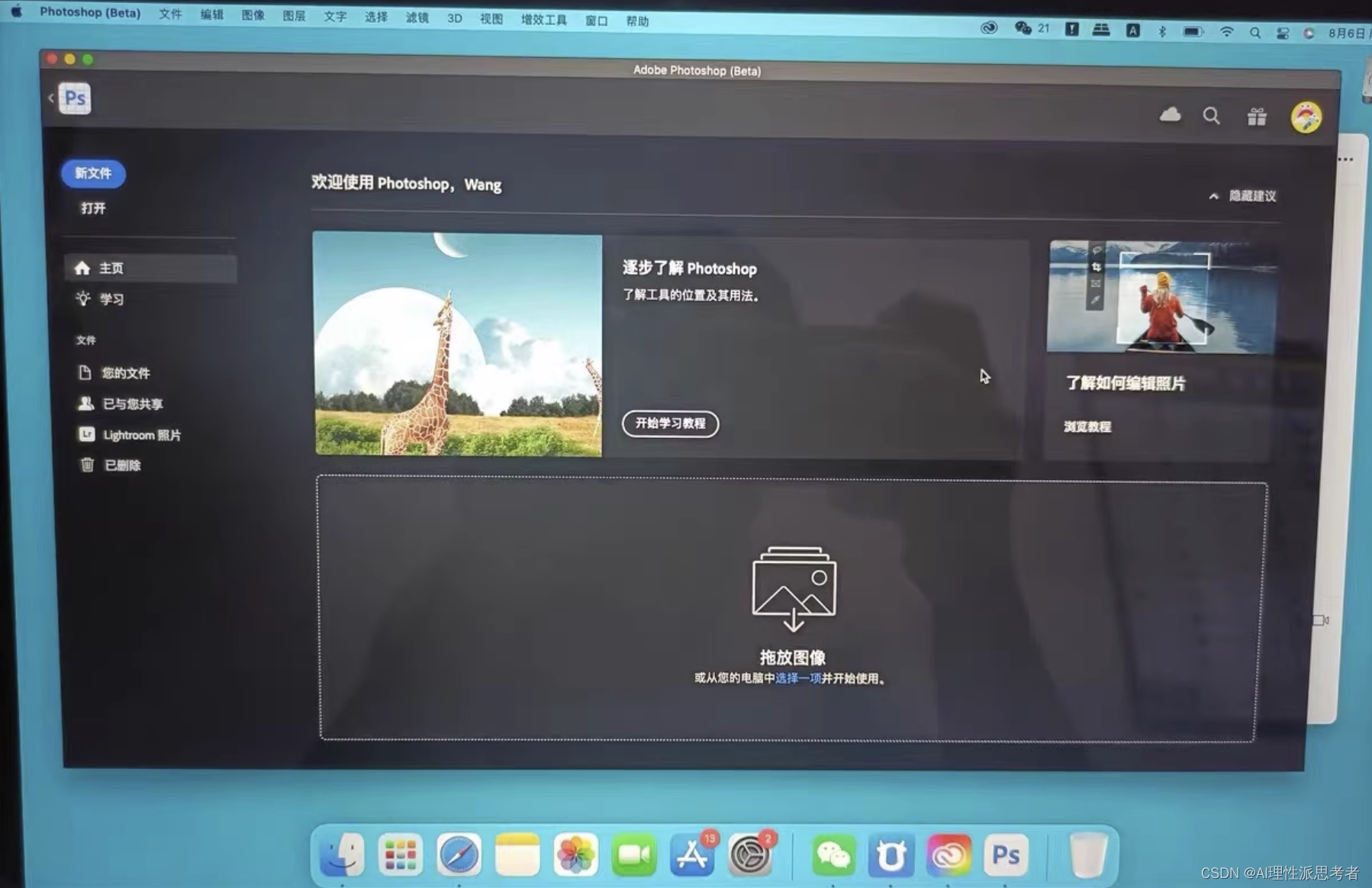The width and height of the screenshot is (1372, 888).
Task: Click the input source A icon
Action: coord(1133,31)
